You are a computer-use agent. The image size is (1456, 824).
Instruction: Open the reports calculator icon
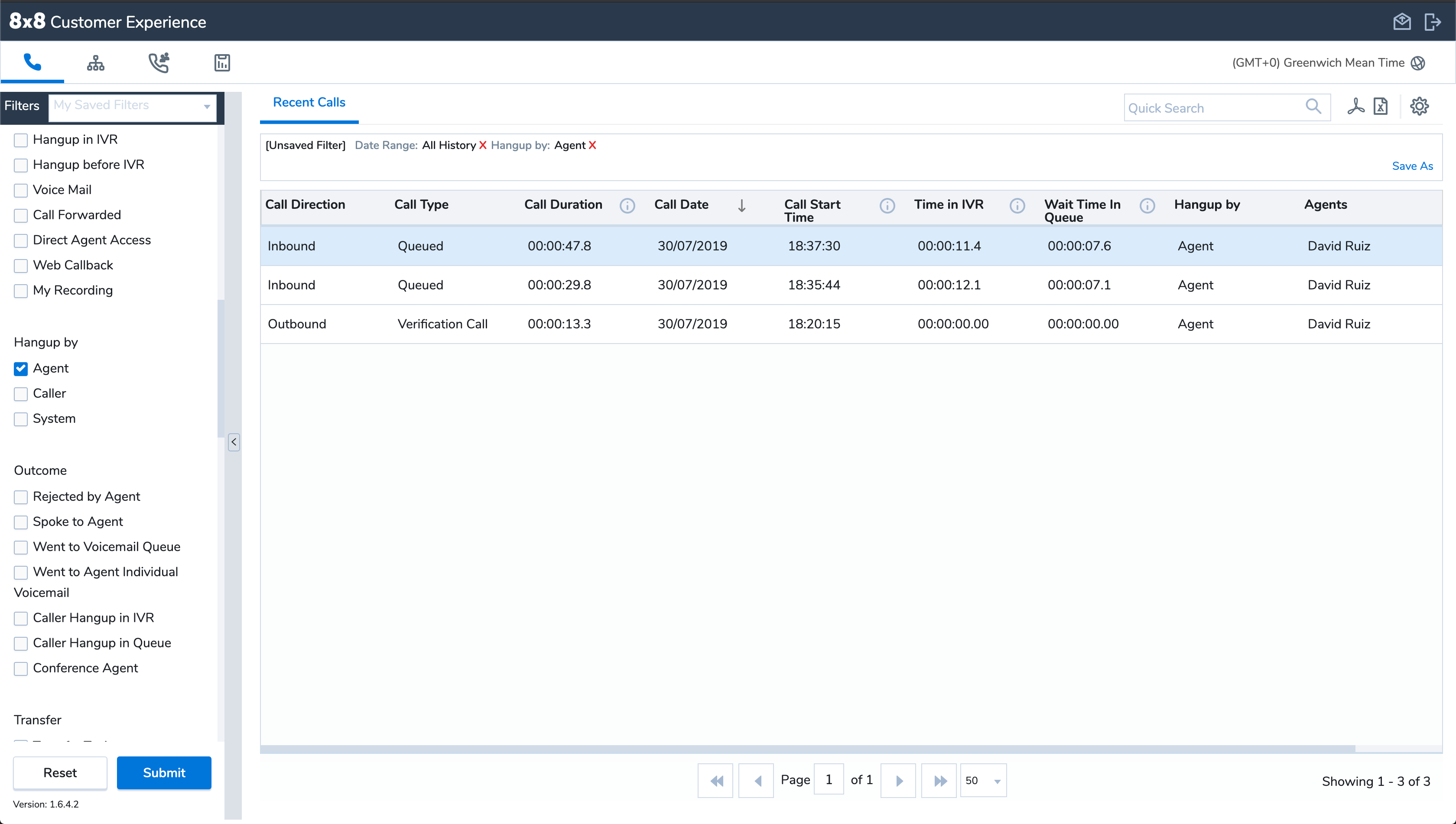(222, 62)
